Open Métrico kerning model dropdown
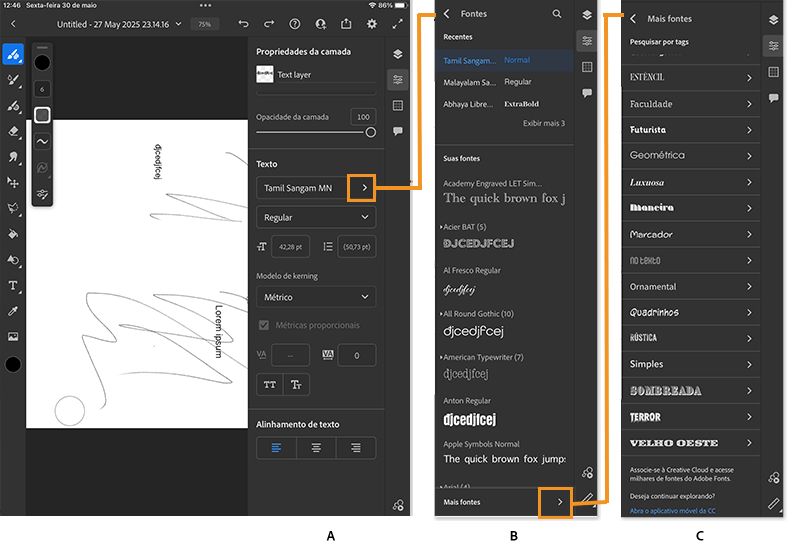 coord(316,297)
